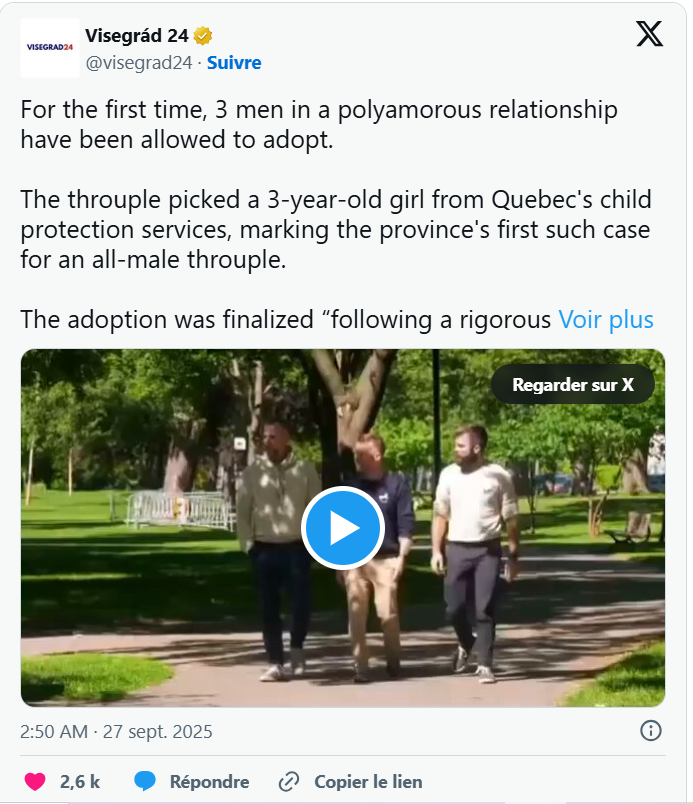The image size is (693, 804).
Task: Click the gold verified badge
Action: coord(203,34)
